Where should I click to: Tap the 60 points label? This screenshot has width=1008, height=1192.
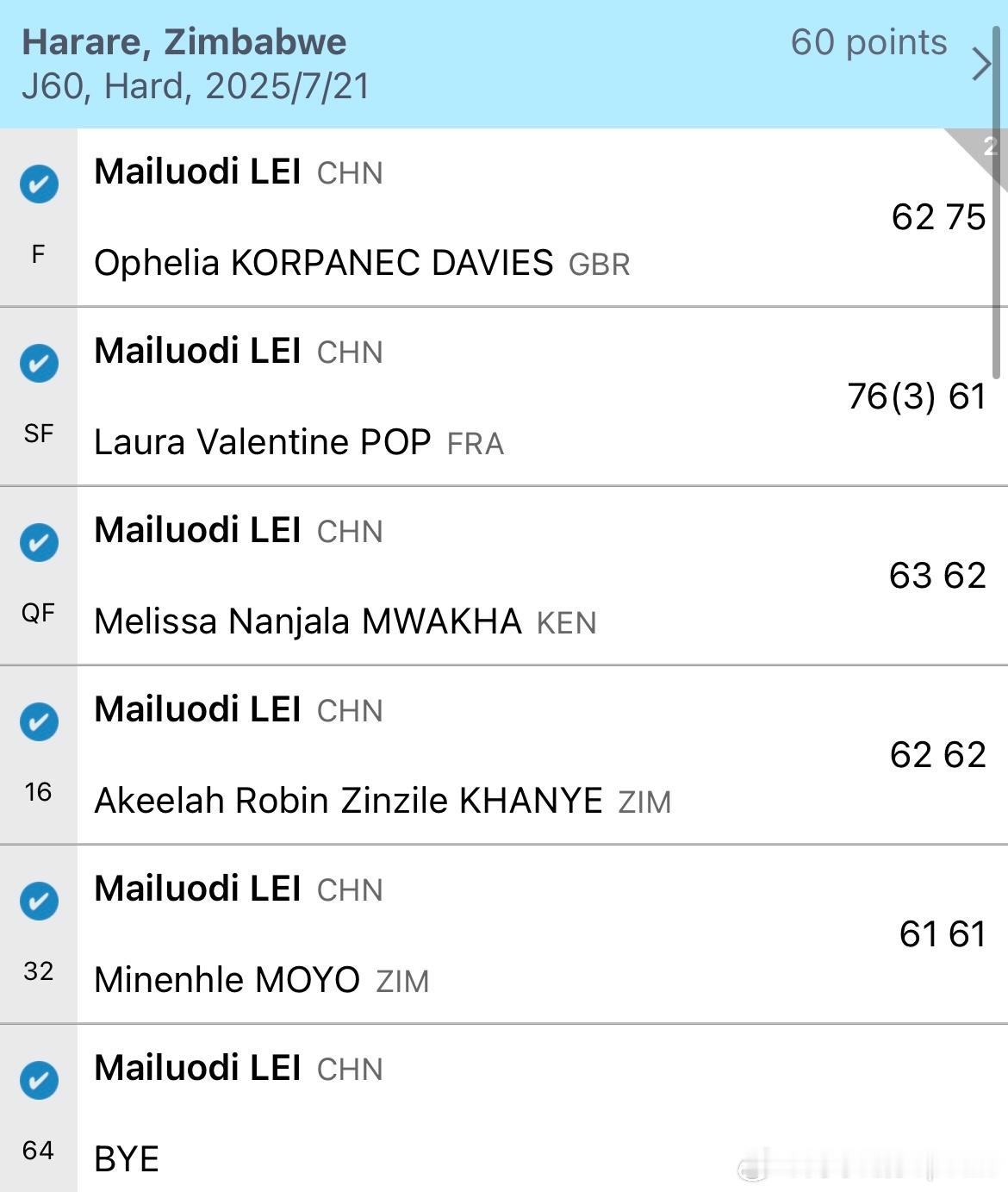click(x=868, y=42)
